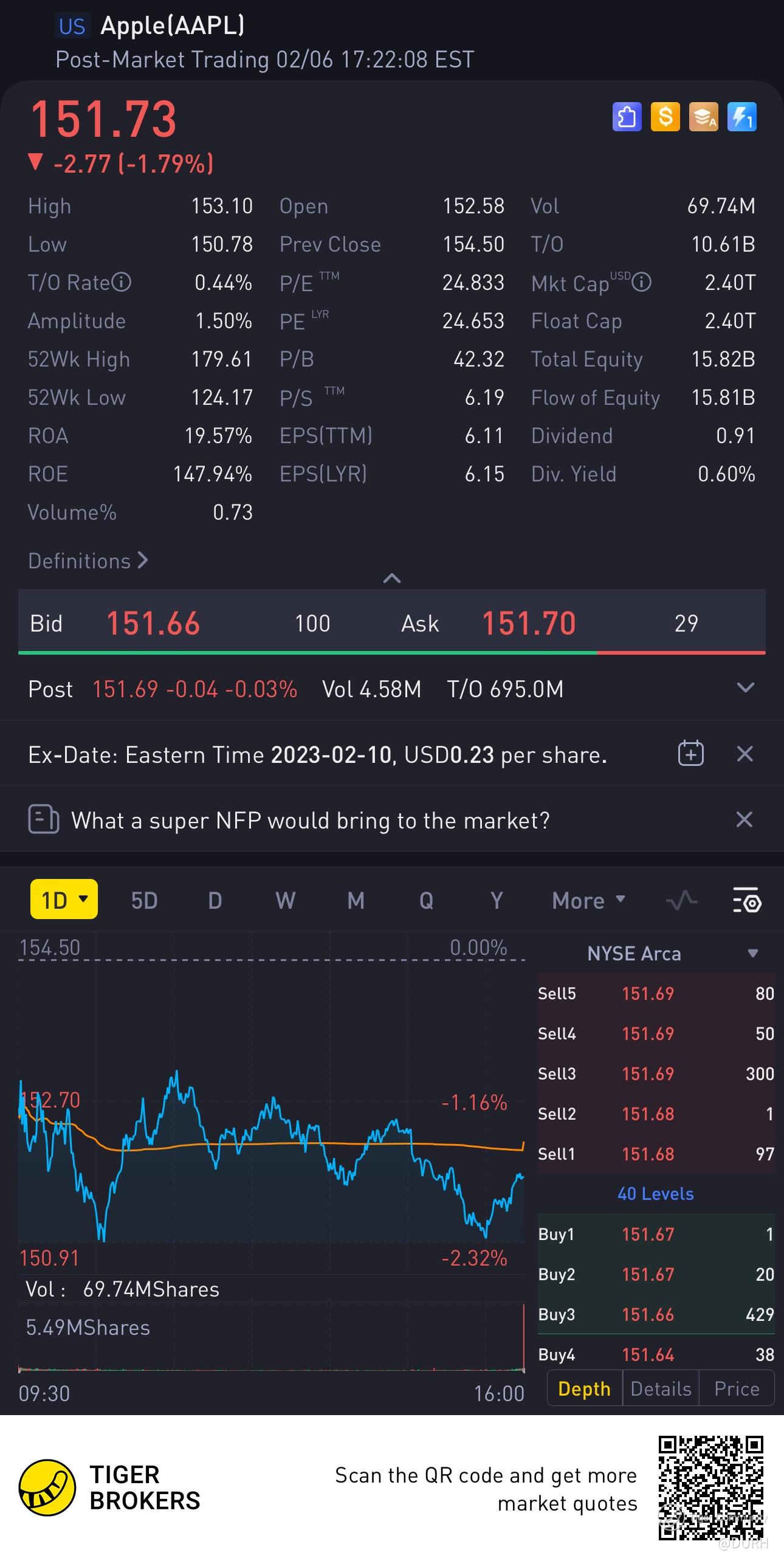Screen dimensions: 784x1561
Task: Tap the Prev Close value 154.50
Action: tap(473, 244)
